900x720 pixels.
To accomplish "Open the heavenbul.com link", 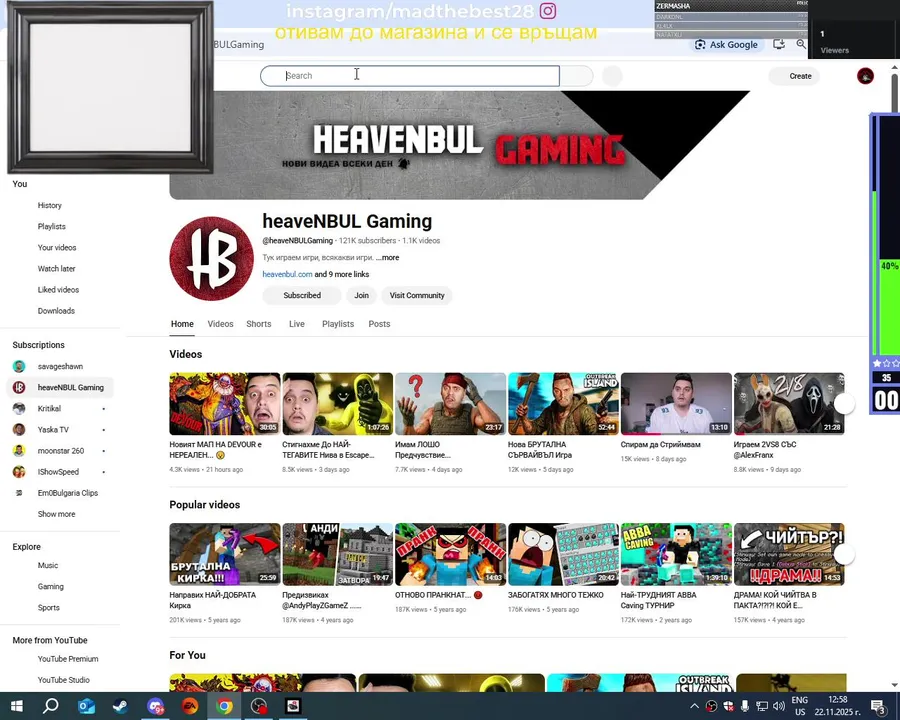I will pos(288,274).
